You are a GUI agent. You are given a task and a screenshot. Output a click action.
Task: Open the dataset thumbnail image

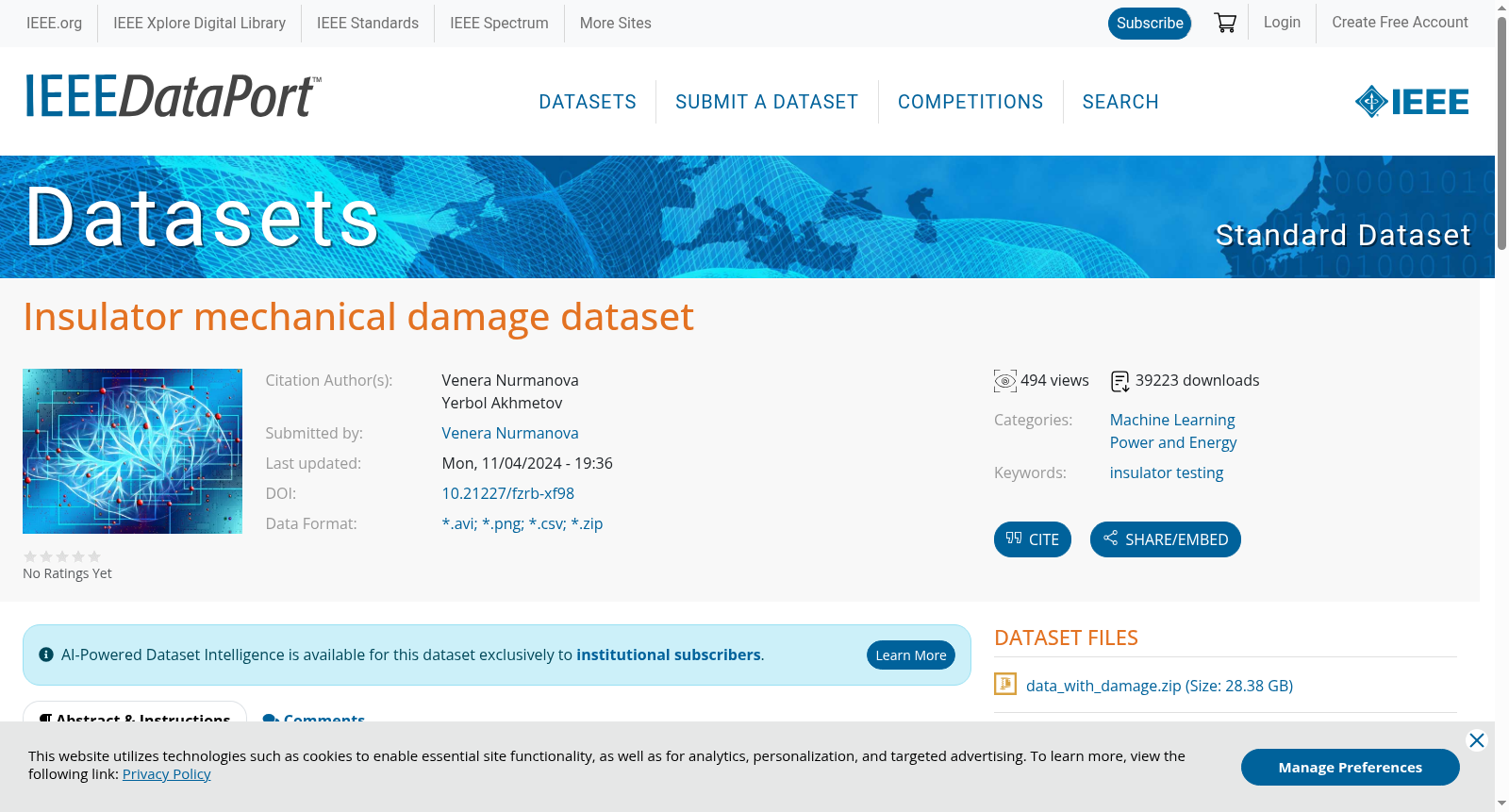[x=132, y=451]
